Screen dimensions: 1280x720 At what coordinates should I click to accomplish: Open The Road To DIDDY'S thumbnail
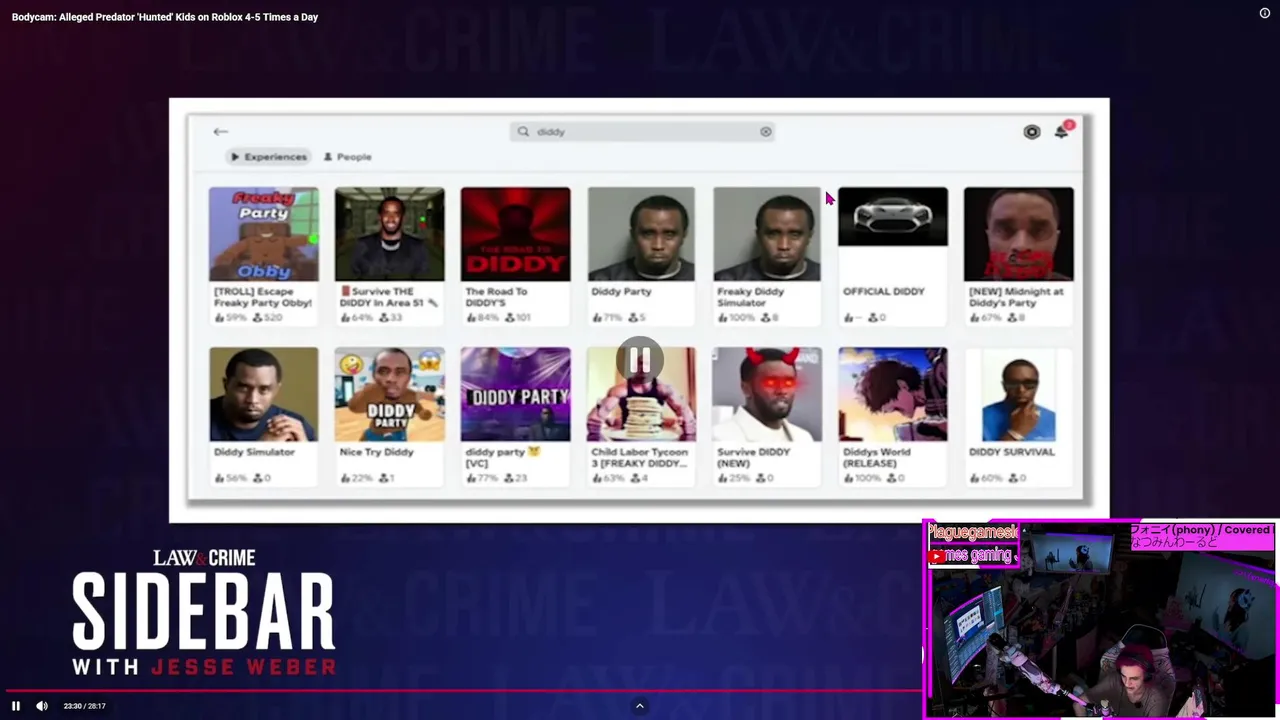516,234
